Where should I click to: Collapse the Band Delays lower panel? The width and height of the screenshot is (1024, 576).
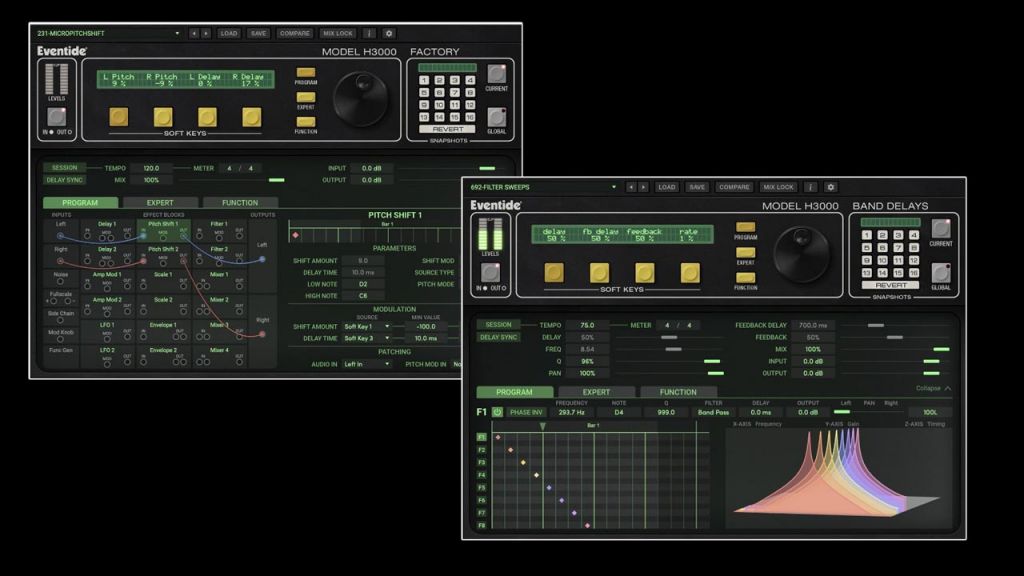point(933,388)
